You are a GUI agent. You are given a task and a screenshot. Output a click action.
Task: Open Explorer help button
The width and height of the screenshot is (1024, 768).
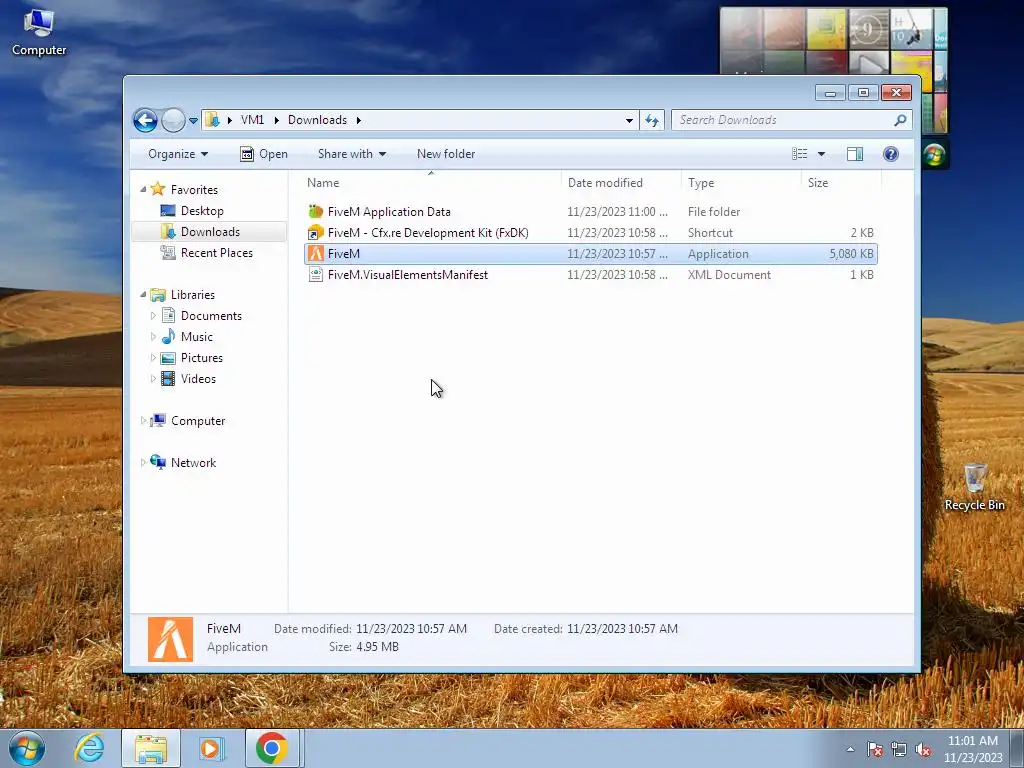click(891, 154)
